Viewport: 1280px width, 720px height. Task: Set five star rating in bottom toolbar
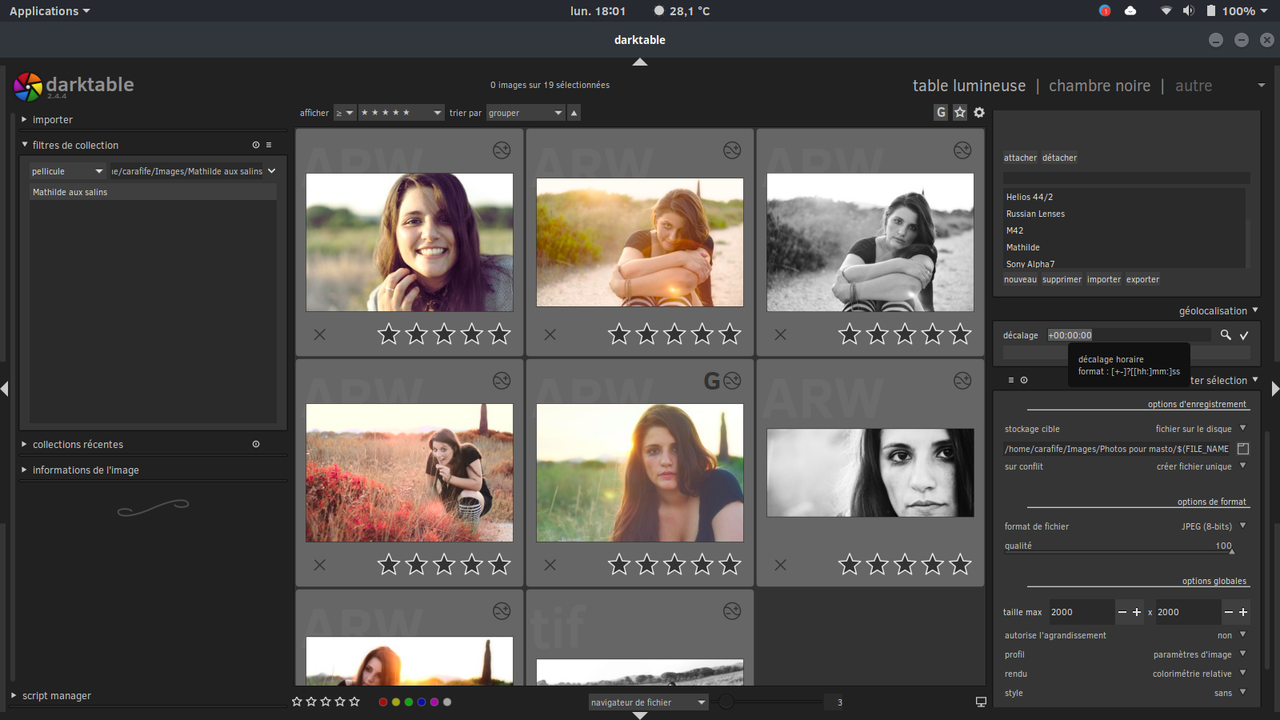(354, 702)
